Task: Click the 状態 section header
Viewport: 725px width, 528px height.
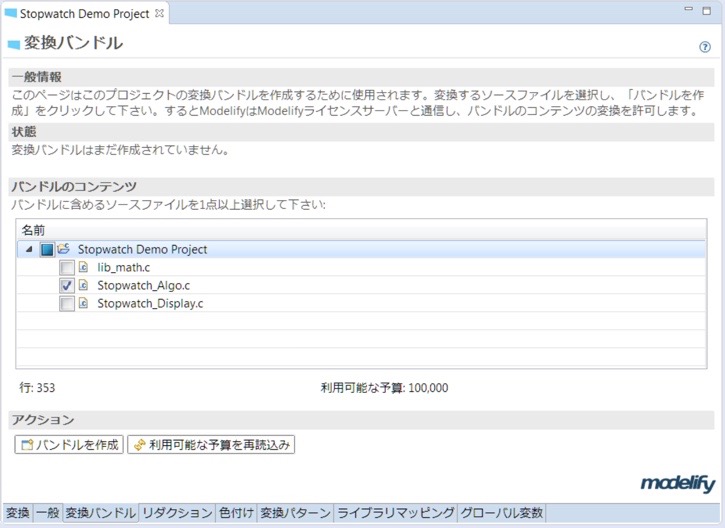Action: pos(361,132)
